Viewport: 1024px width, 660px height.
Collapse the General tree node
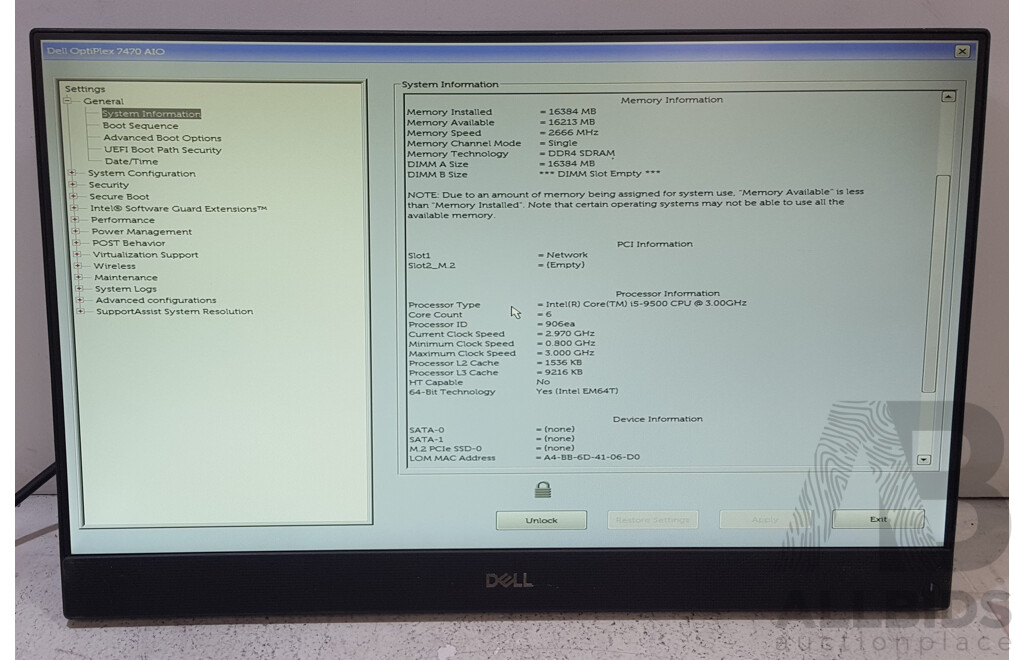(x=67, y=101)
